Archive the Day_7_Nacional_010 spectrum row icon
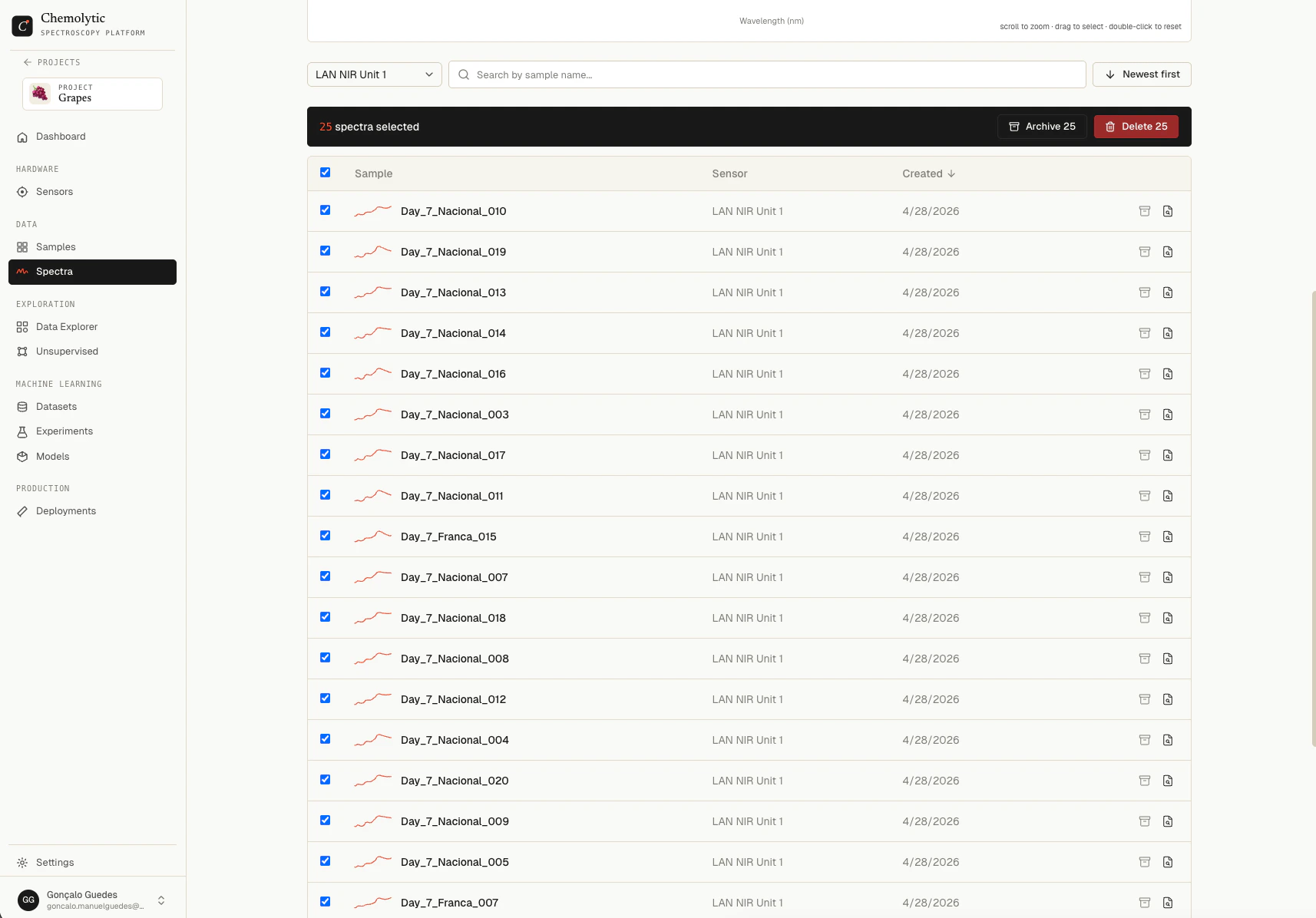Image resolution: width=1316 pixels, height=918 pixels. pos(1144,211)
